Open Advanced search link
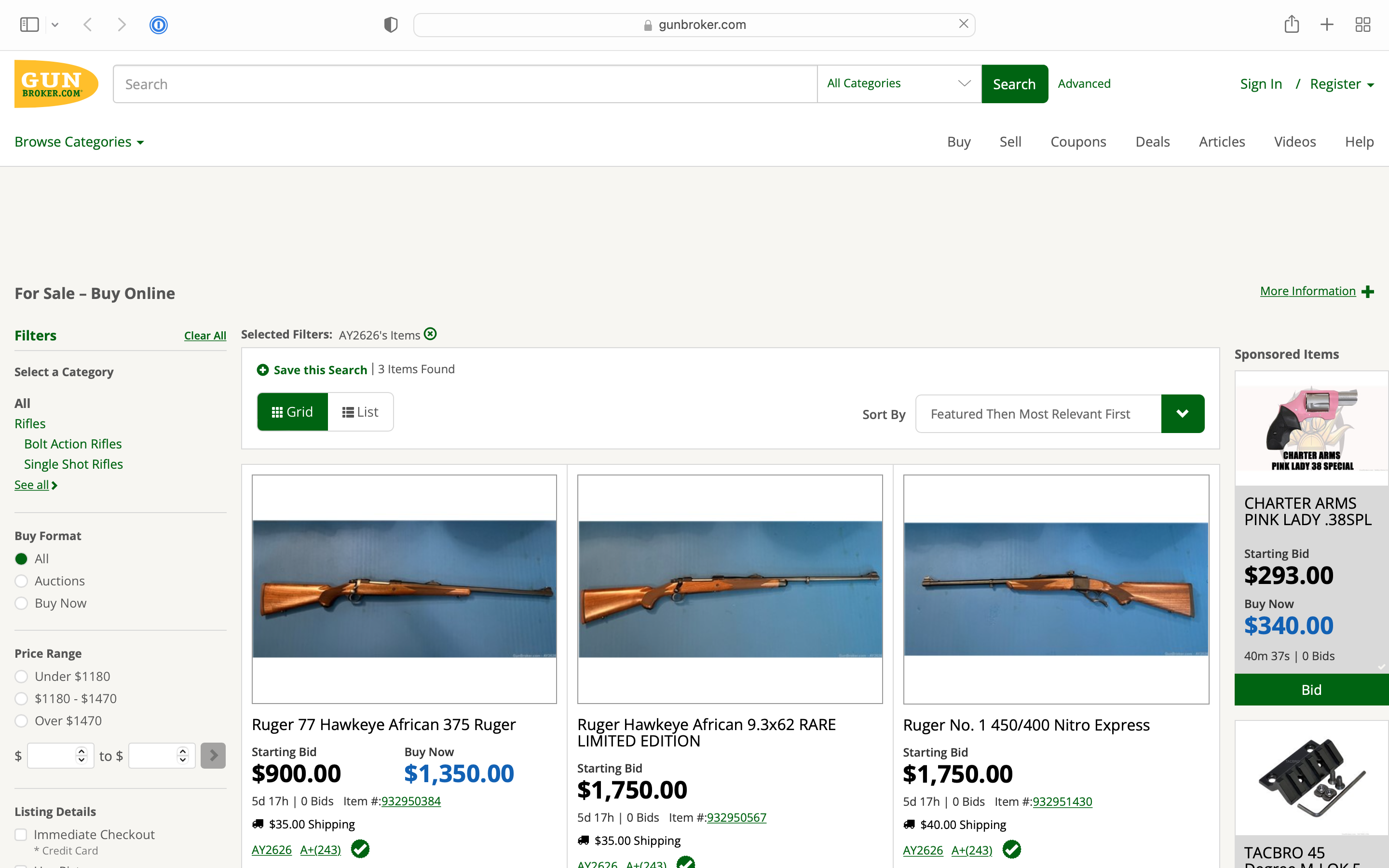 (1084, 84)
